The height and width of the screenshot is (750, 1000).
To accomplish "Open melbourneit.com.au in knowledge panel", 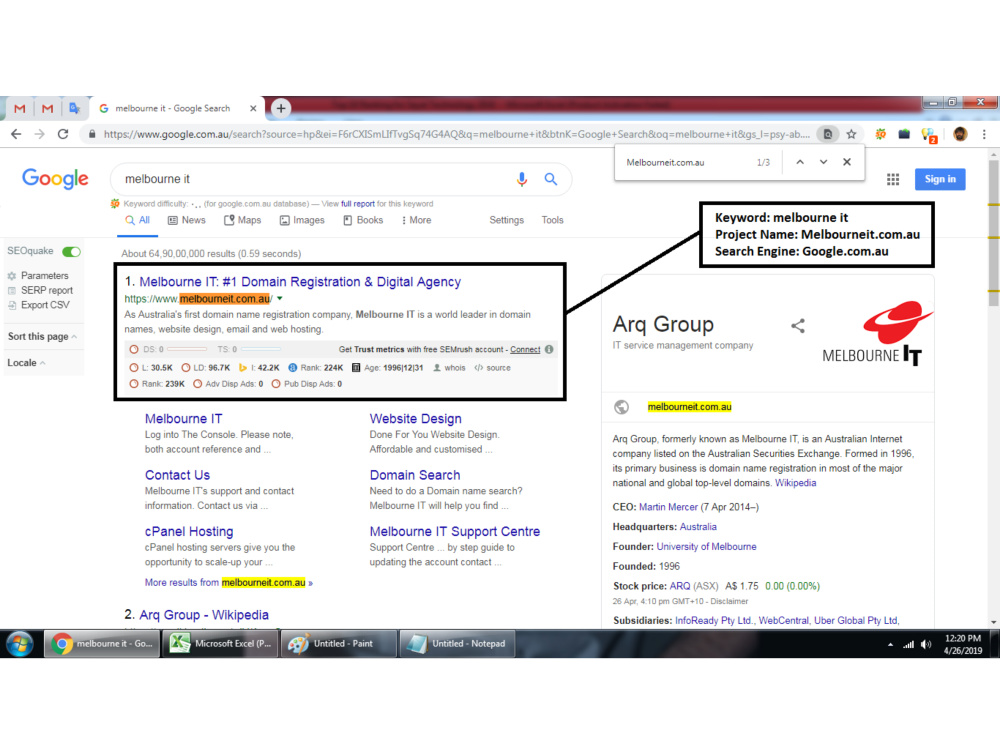I will 689,407.
